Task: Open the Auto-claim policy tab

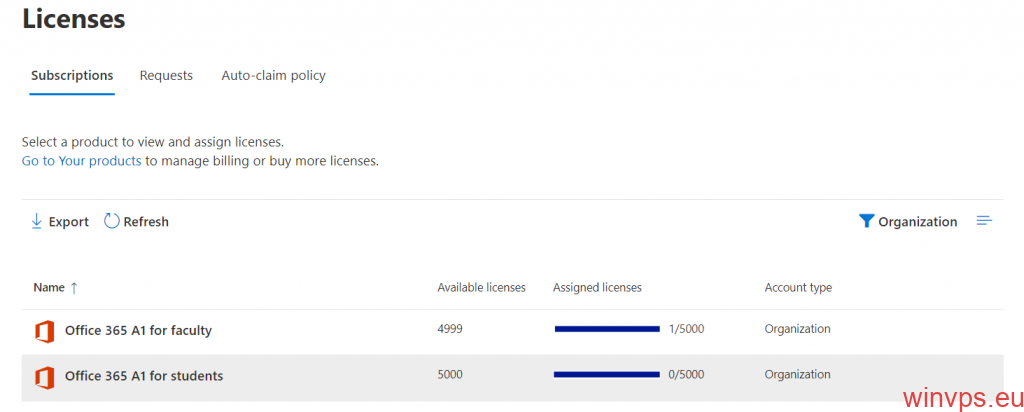Action: 273,75
